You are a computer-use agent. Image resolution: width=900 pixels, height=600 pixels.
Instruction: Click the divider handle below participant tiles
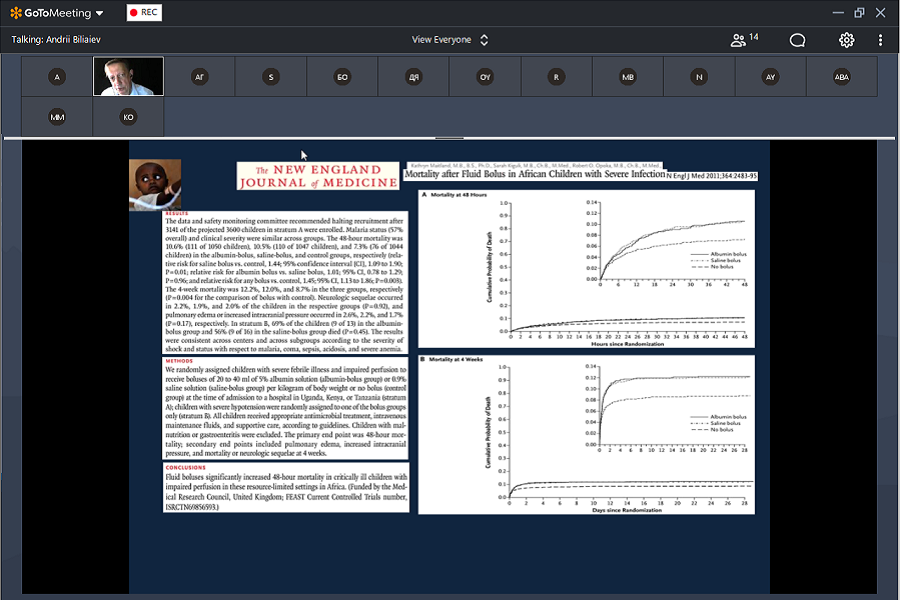point(449,138)
